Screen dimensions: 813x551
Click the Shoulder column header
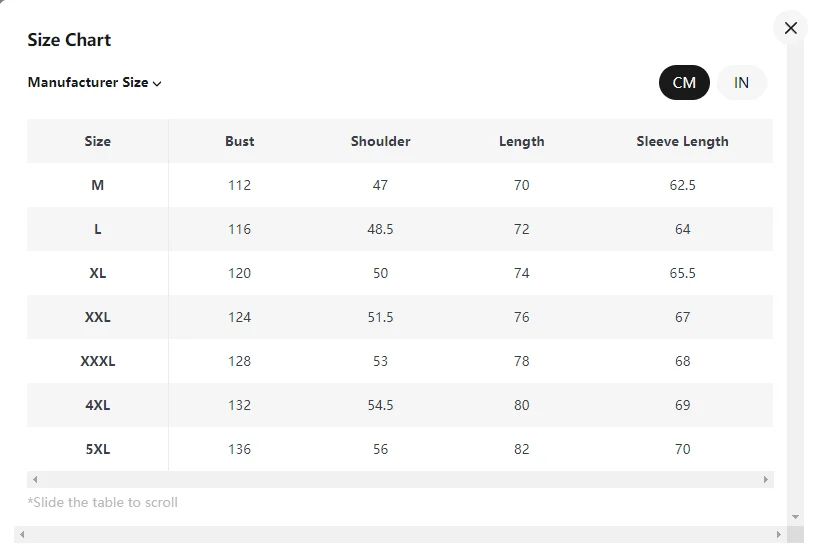(381, 142)
